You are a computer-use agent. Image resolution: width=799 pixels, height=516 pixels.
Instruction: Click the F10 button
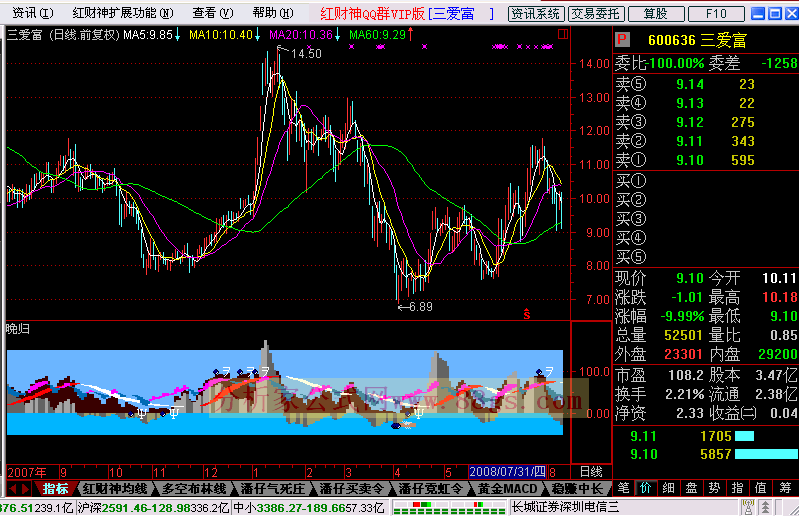pyautogui.click(x=716, y=13)
